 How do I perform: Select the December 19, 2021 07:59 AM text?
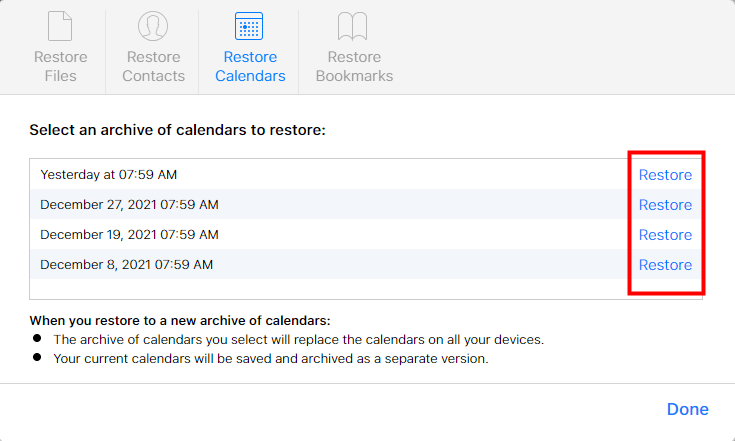129,235
